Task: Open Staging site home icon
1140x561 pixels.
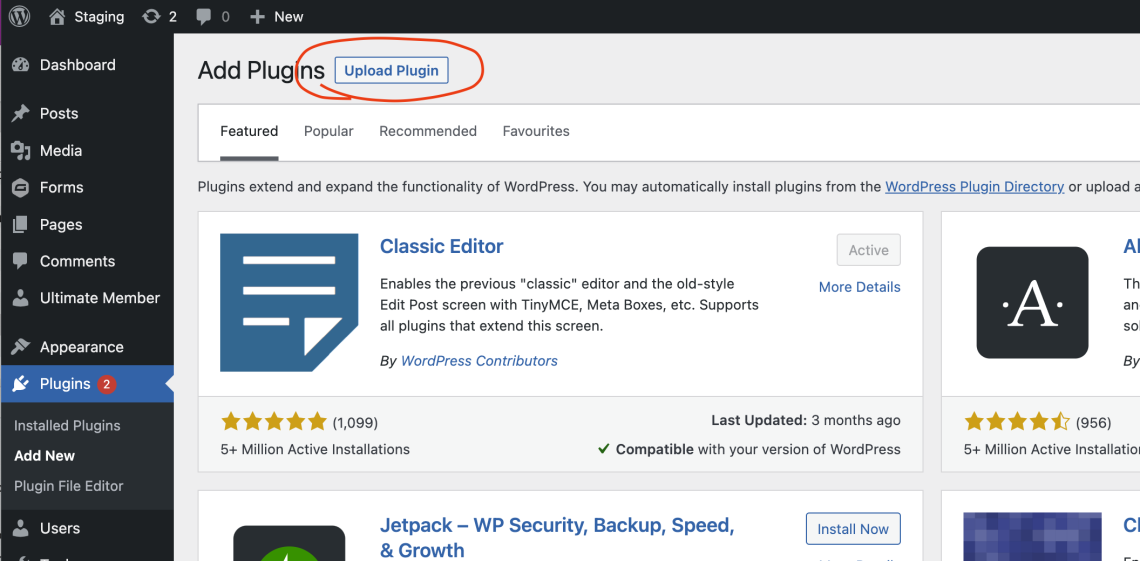Action: [x=58, y=16]
